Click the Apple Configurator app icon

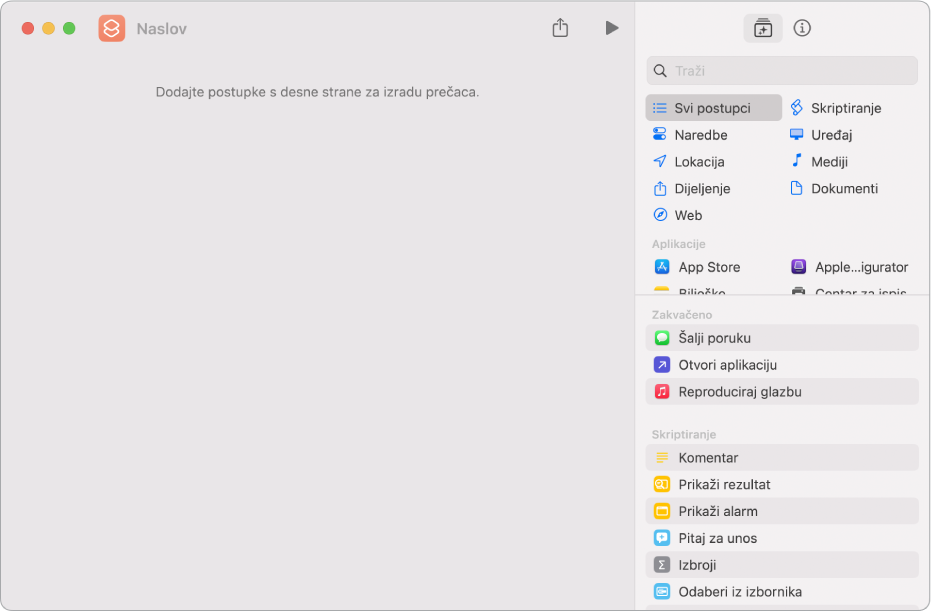coord(799,267)
